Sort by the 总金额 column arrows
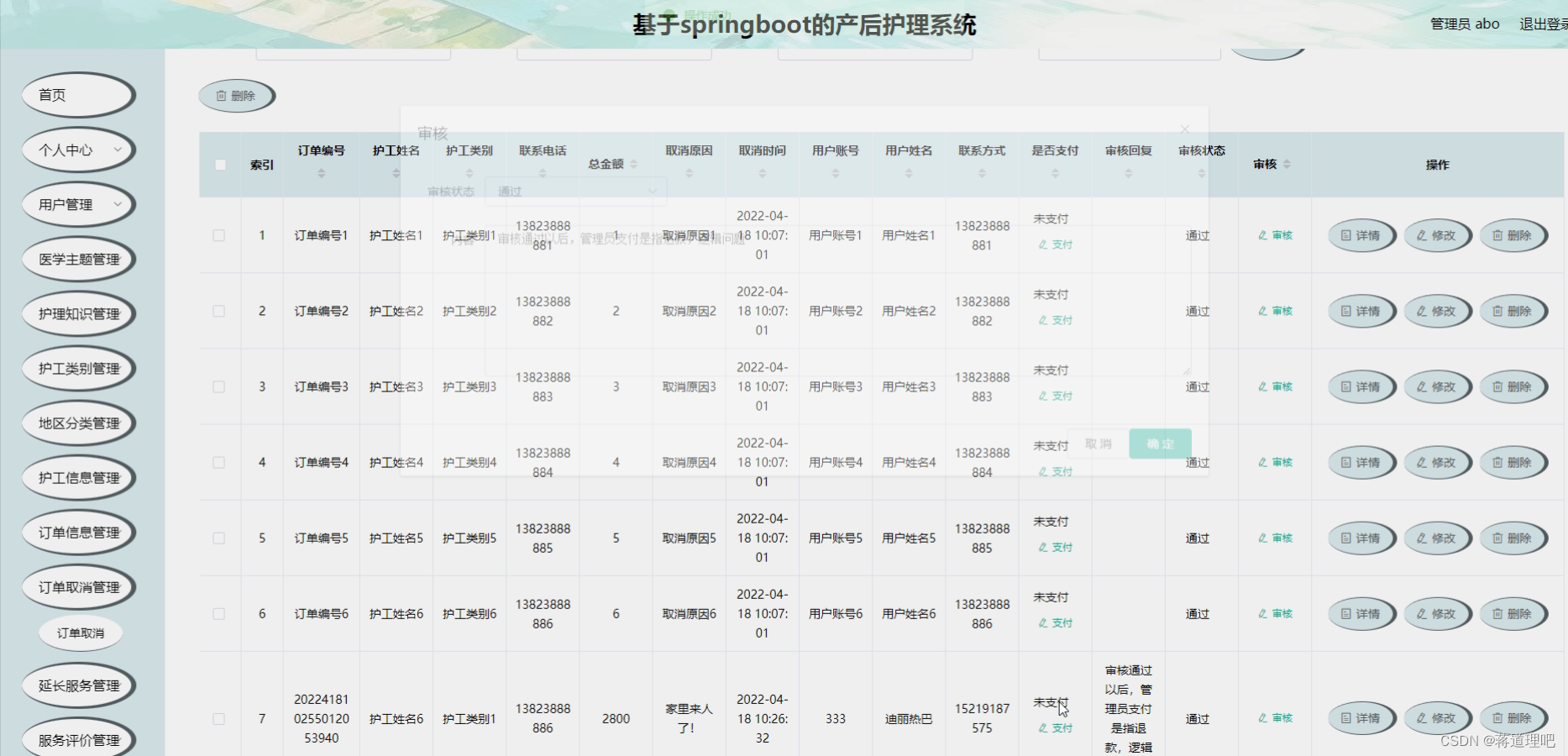 click(633, 164)
